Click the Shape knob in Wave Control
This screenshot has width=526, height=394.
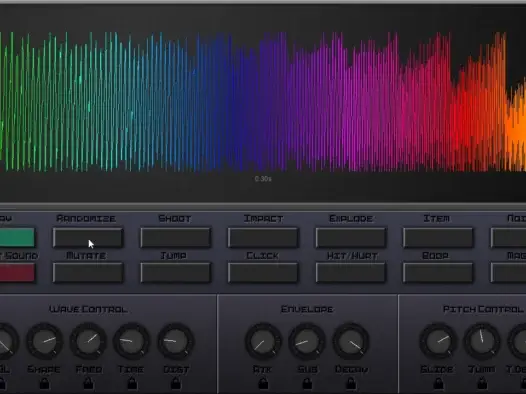(45, 341)
